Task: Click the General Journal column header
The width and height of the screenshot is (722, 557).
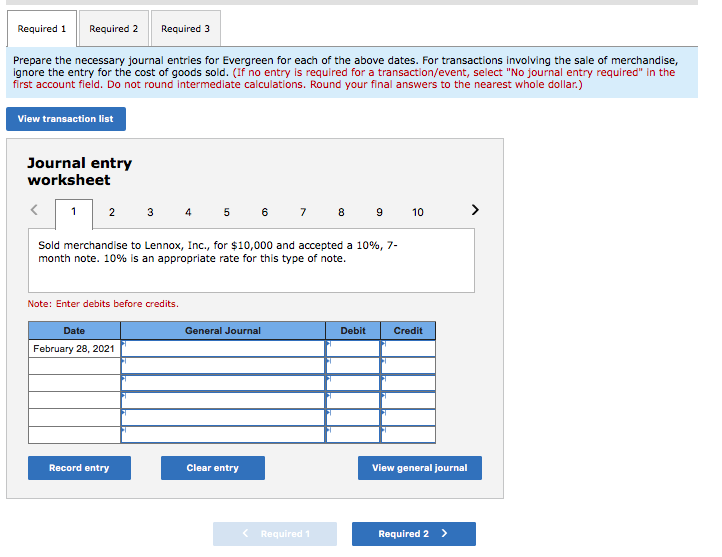Action: pyautogui.click(x=223, y=331)
